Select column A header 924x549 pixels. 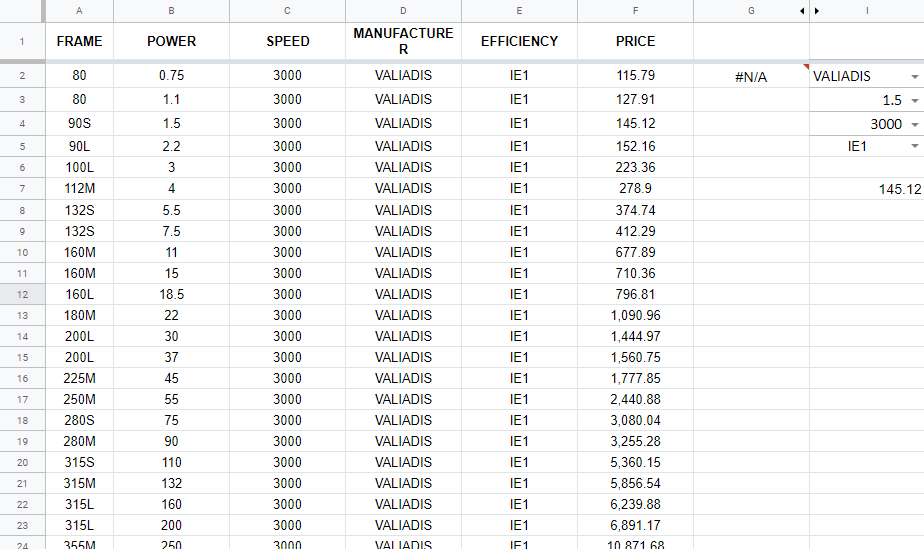pyautogui.click(x=79, y=11)
